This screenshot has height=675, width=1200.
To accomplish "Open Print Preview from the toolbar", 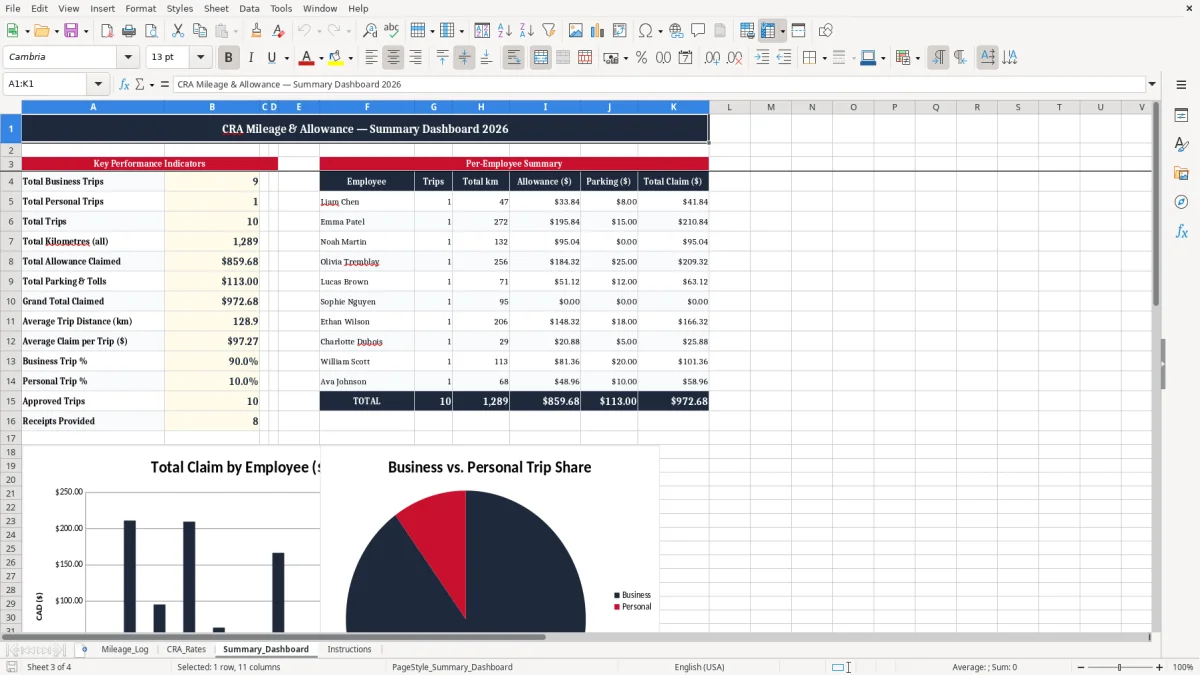I will [151, 31].
